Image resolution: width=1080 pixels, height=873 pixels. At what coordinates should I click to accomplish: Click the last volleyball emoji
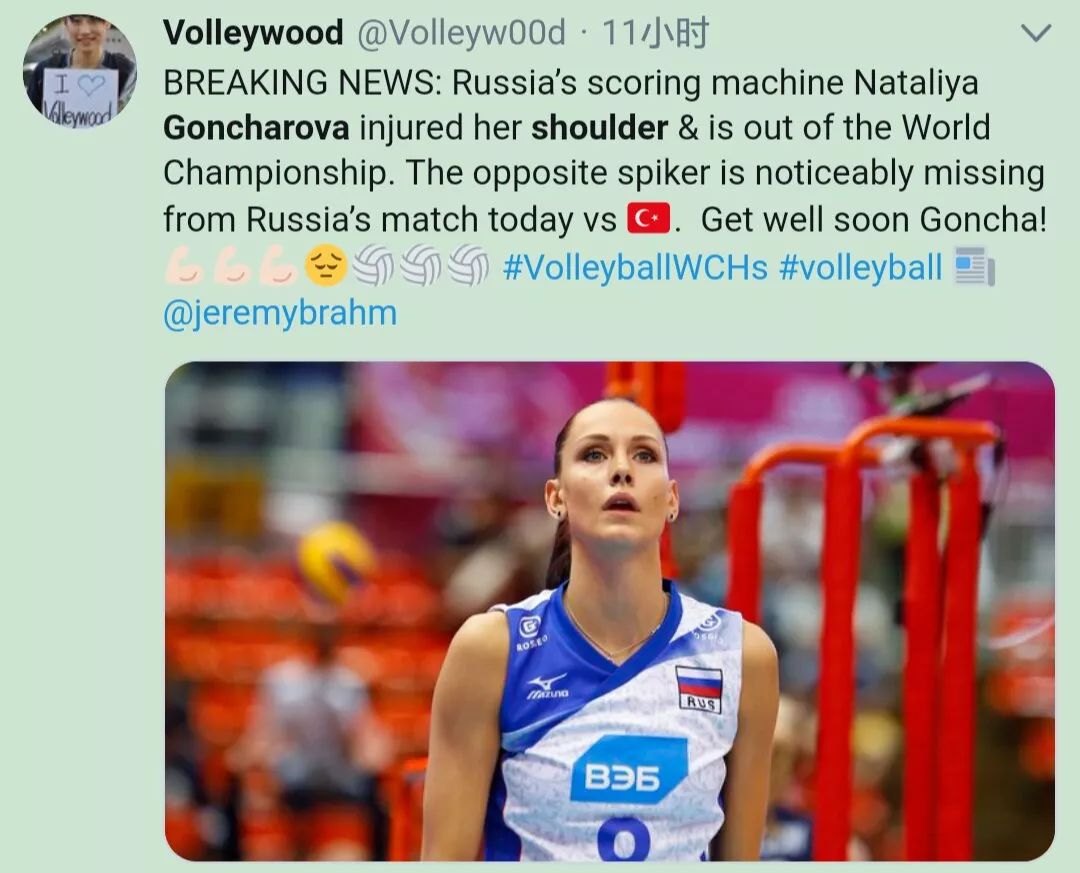pyautogui.click(x=468, y=265)
